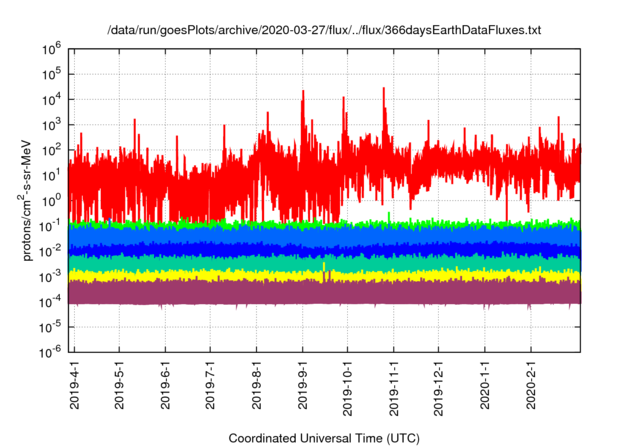Click the 10^2 y-axis tick label

51,150
